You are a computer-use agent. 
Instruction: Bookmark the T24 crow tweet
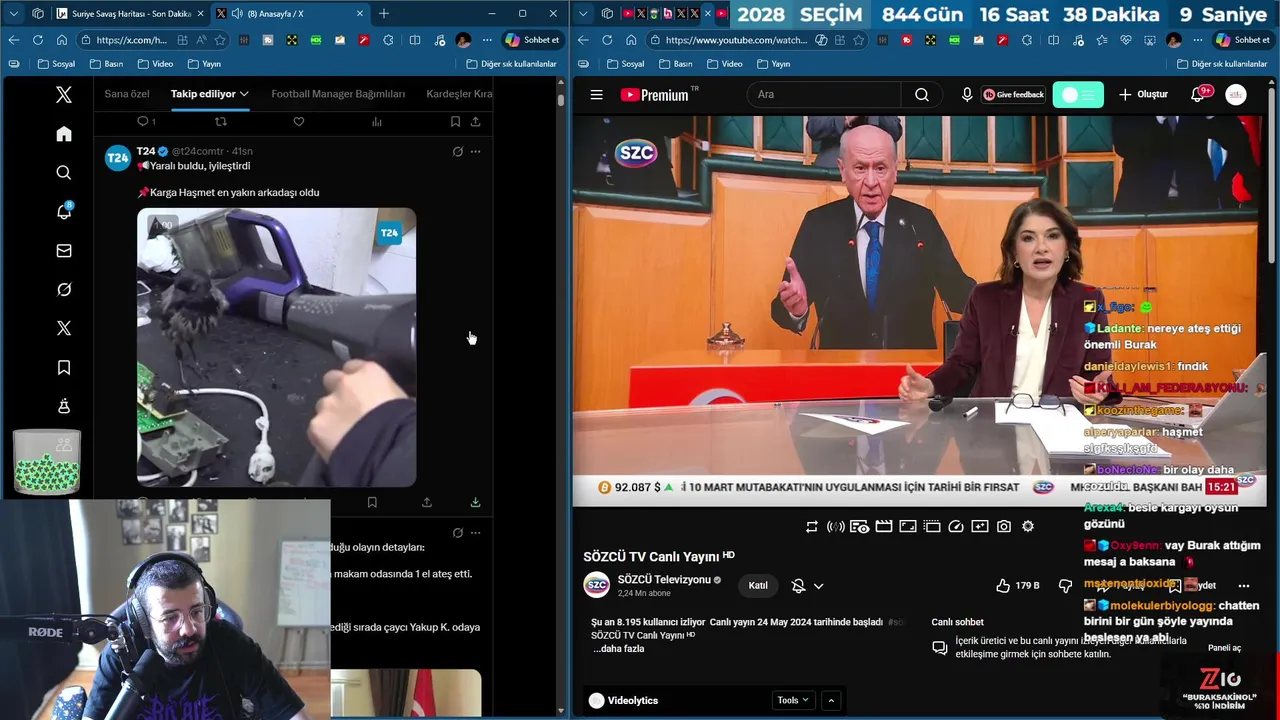tap(372, 502)
